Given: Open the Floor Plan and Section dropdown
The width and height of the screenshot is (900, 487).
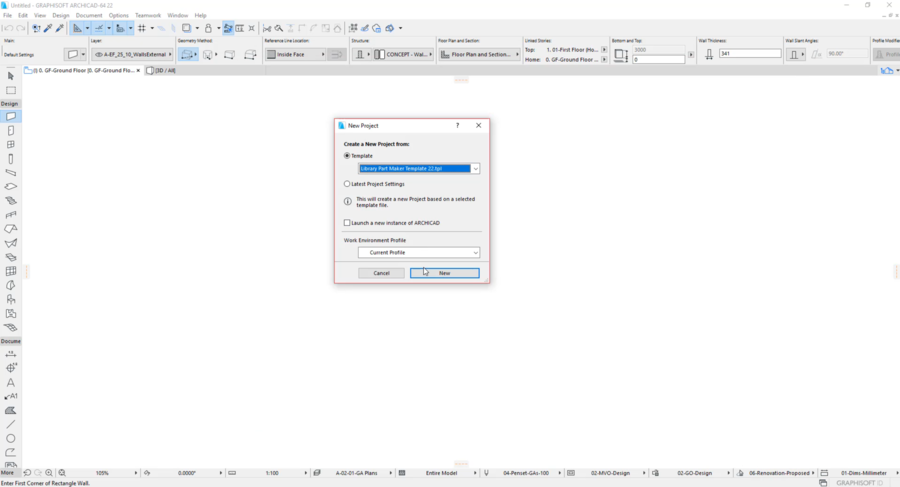Looking at the screenshot, I should 480,55.
